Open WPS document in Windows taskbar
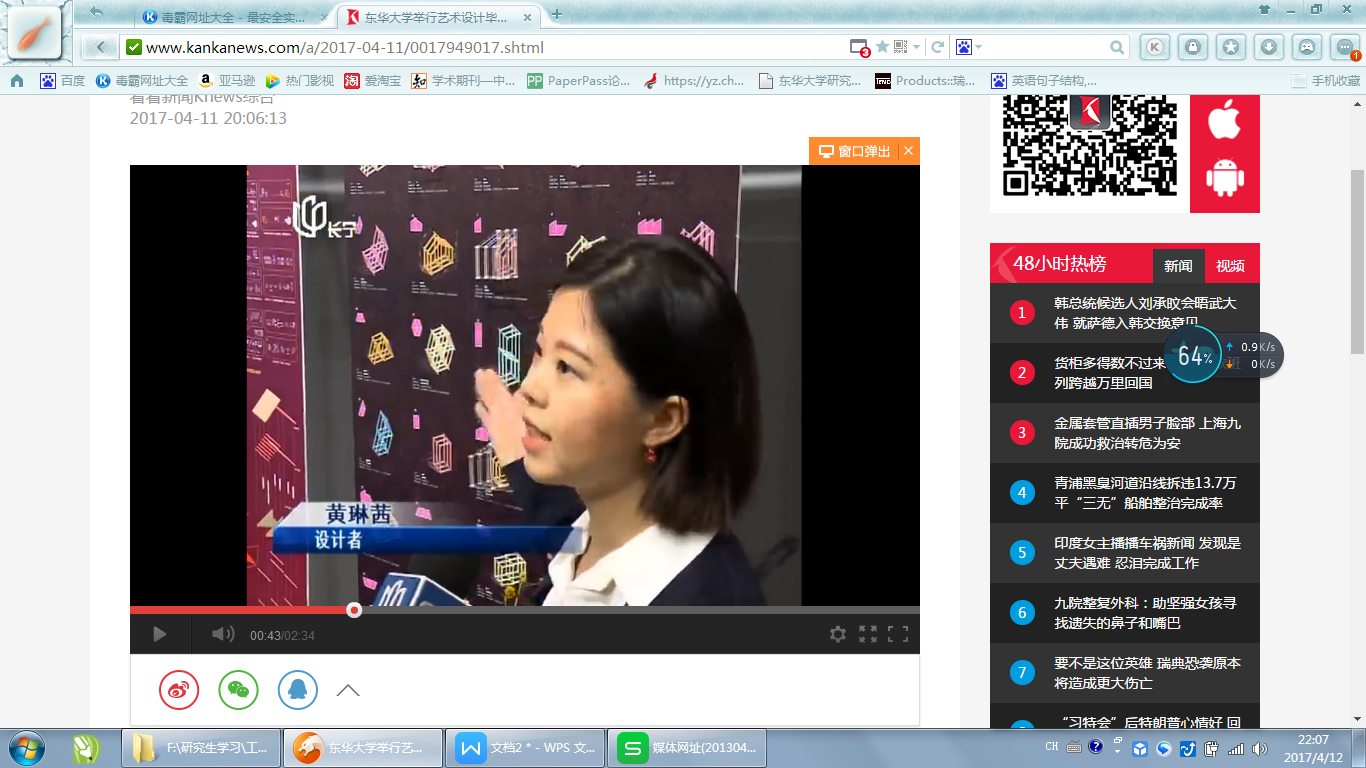The height and width of the screenshot is (768, 1366). point(528,747)
